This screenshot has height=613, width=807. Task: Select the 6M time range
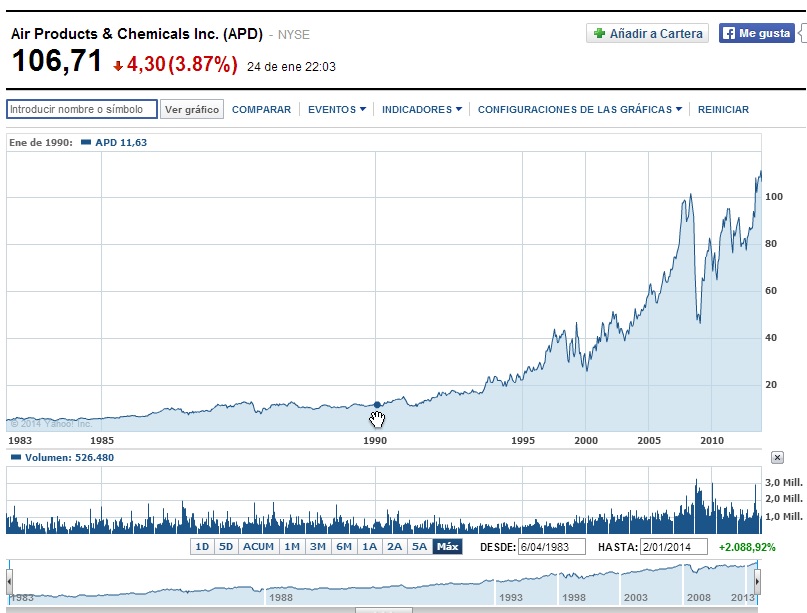(344, 547)
